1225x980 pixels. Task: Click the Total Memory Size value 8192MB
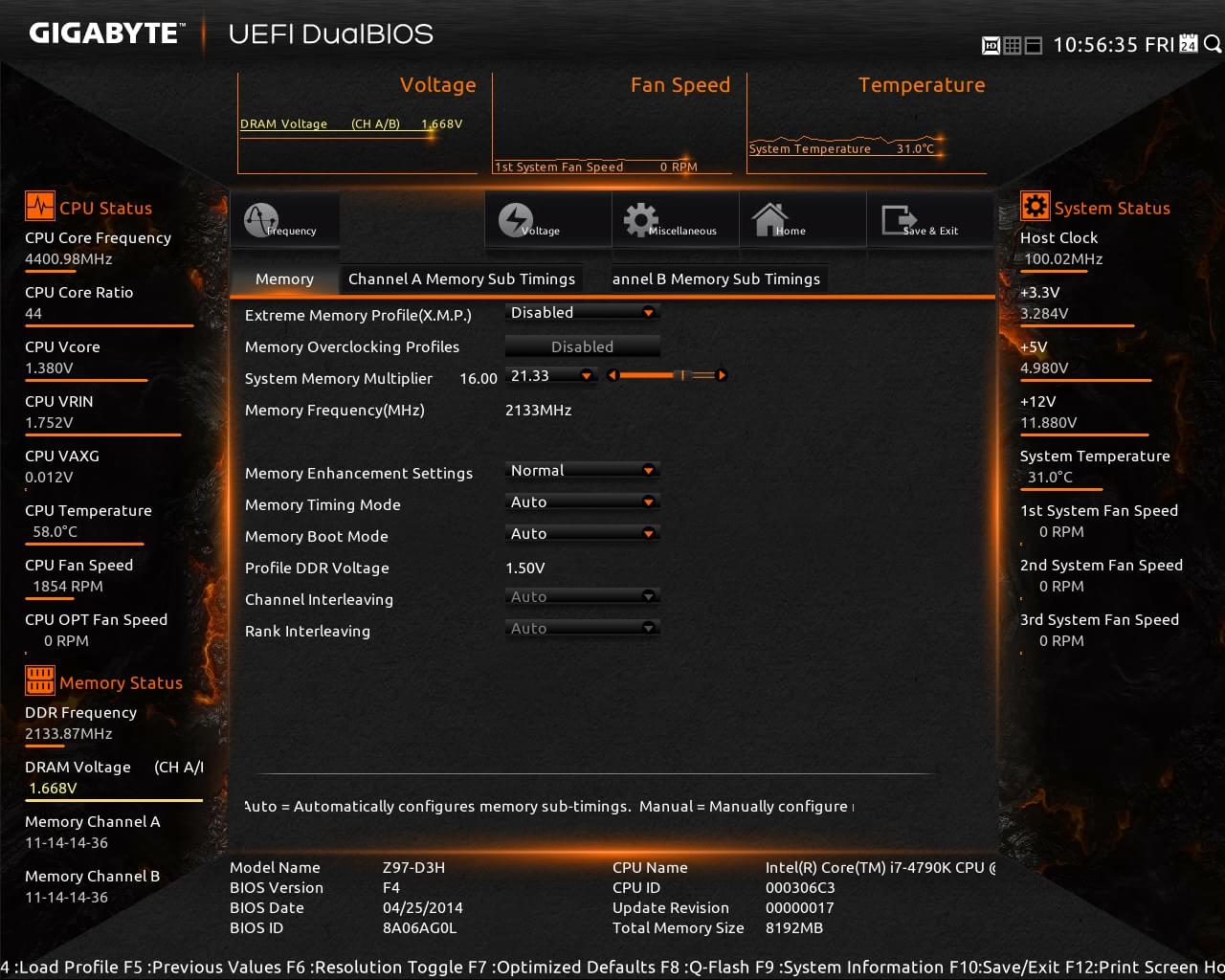(794, 927)
